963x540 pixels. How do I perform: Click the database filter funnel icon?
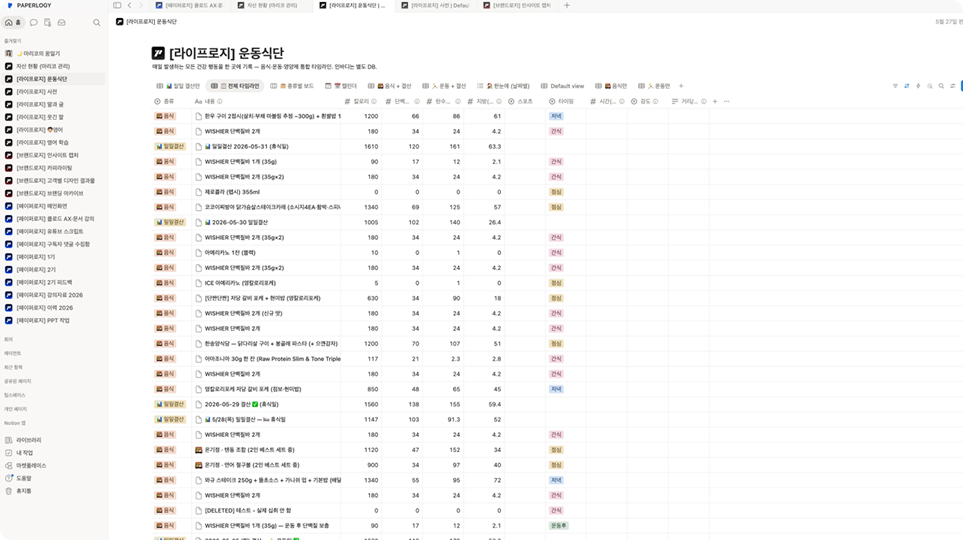click(x=895, y=86)
